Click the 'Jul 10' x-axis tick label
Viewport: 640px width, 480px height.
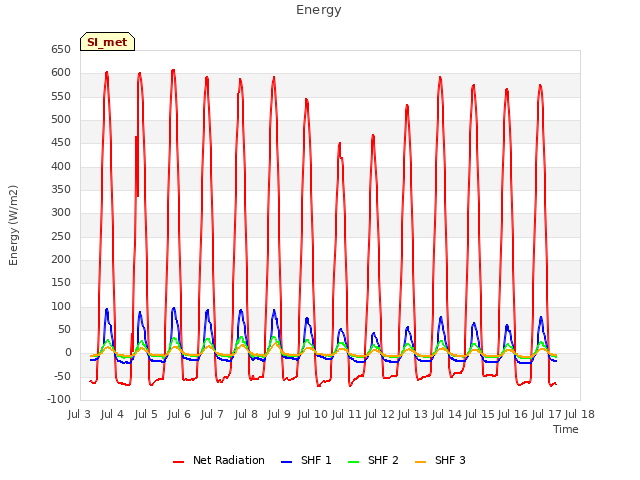tap(313, 414)
